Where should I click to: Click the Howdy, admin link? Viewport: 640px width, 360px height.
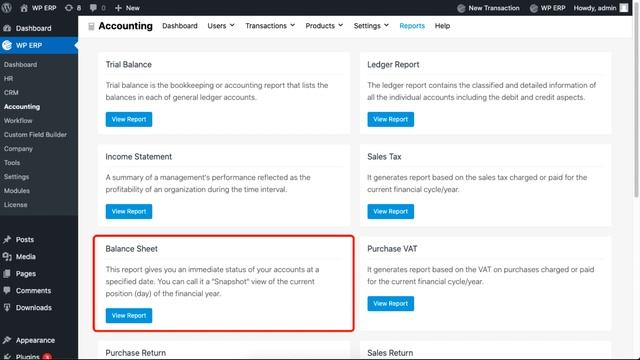click(595, 8)
